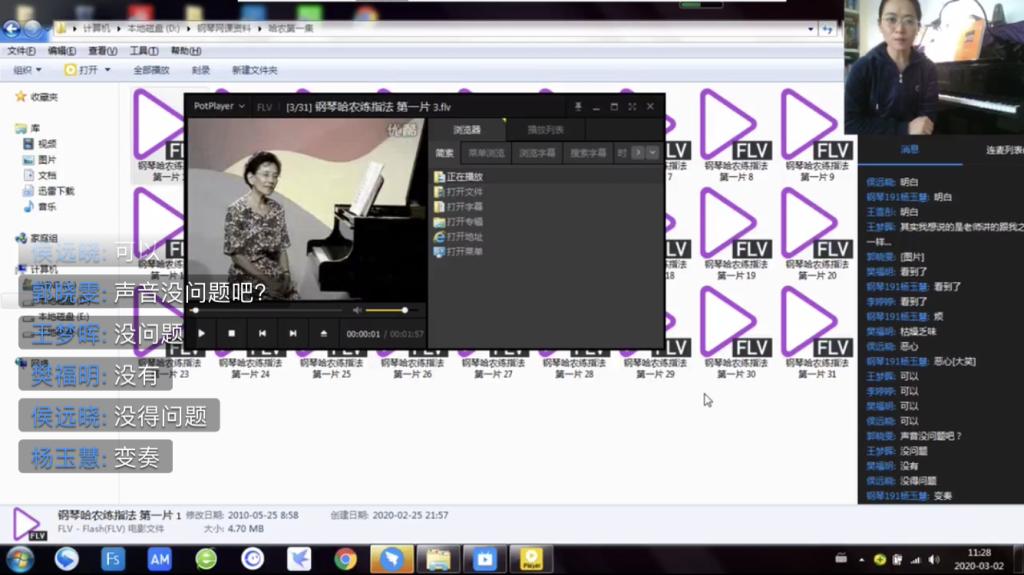Open the dropdown arrow next to 打开
Screen dimensions: 1024x575
tap(109, 70)
